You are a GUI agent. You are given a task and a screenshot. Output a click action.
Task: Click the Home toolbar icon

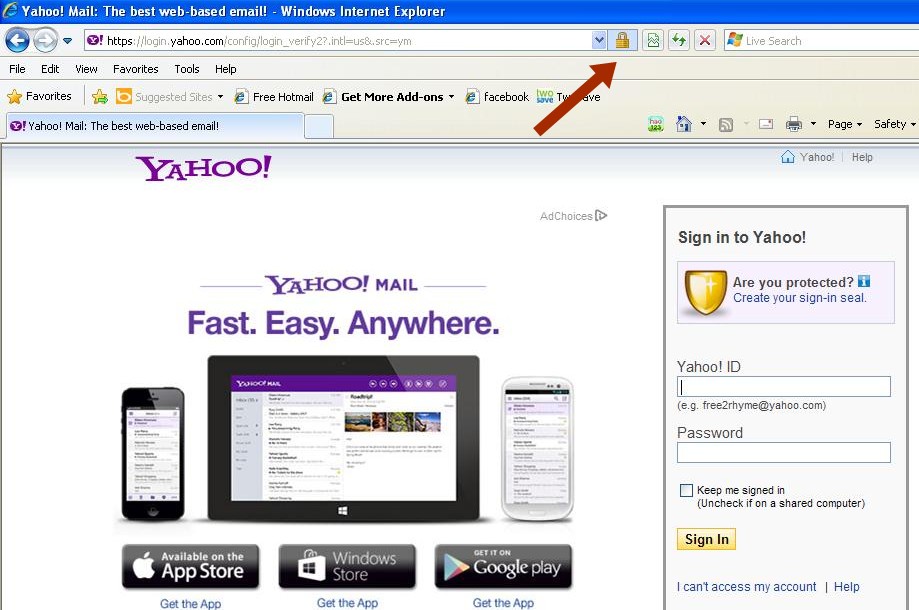[683, 124]
